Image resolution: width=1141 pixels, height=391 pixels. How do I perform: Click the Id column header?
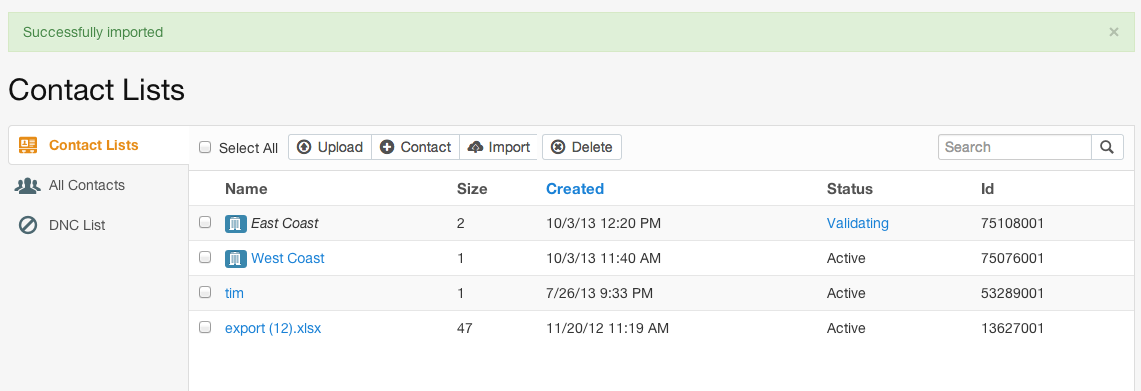point(987,189)
